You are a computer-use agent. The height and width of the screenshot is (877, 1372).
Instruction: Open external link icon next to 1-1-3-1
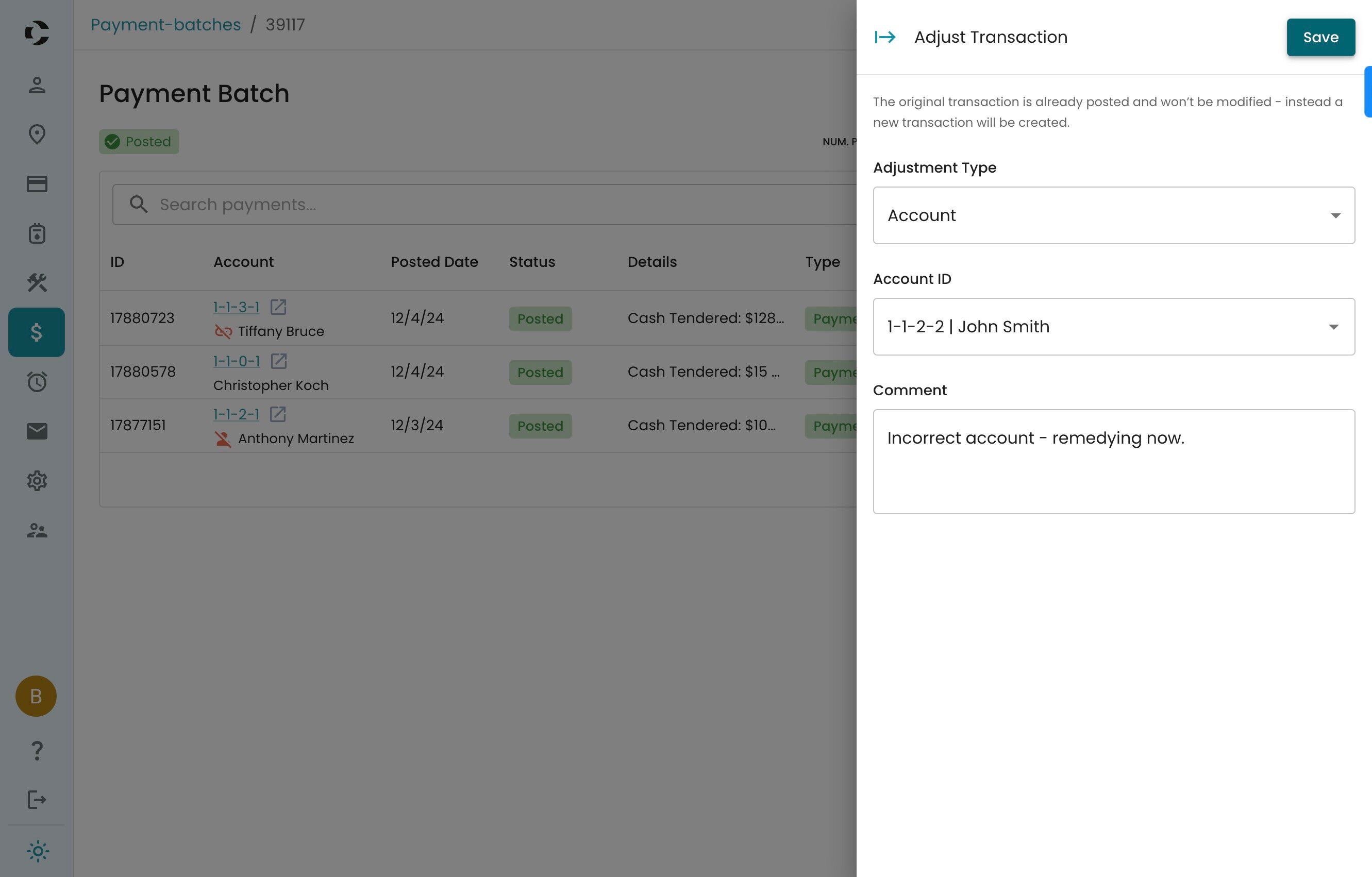(278, 307)
